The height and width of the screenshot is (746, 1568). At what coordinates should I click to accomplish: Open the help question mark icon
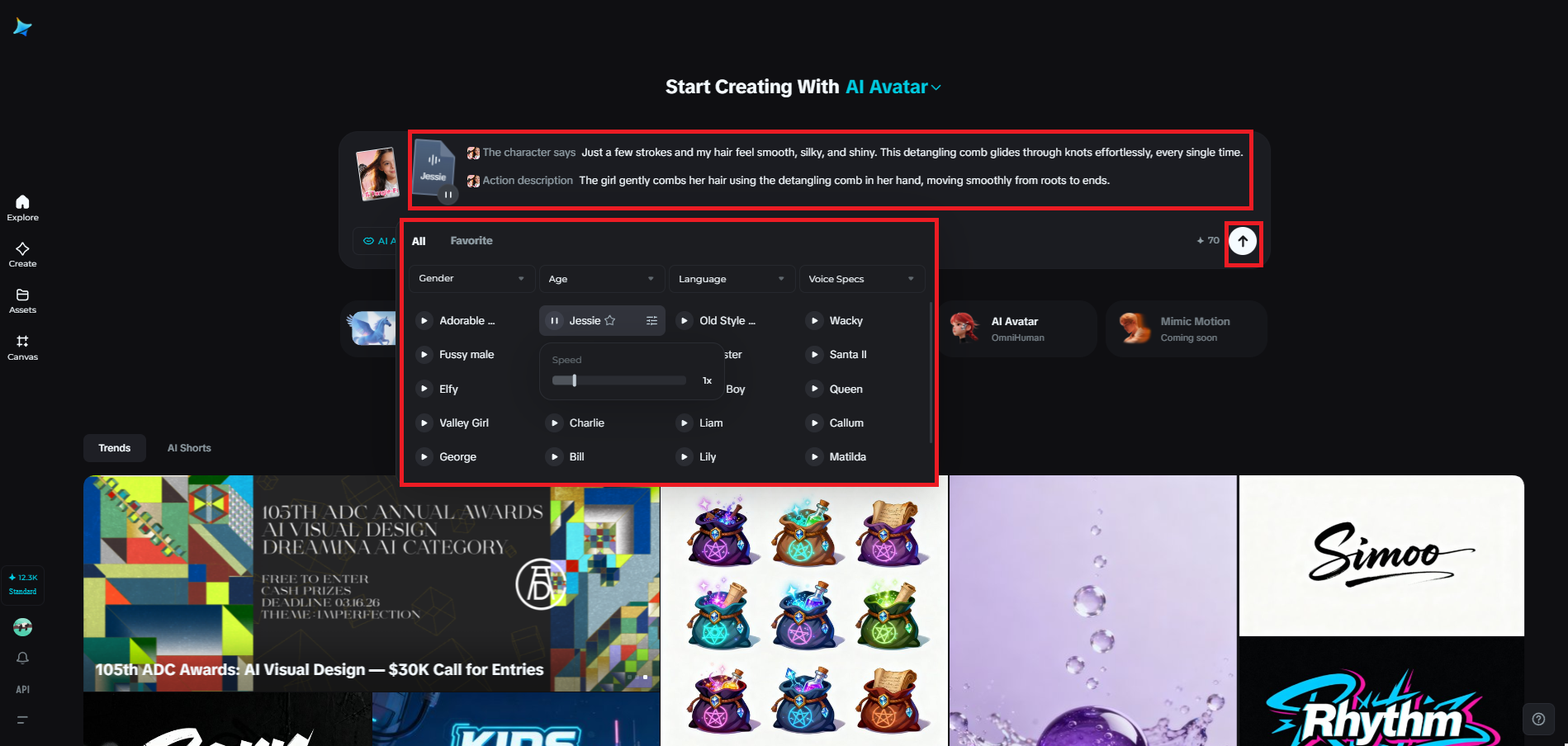[1538, 719]
